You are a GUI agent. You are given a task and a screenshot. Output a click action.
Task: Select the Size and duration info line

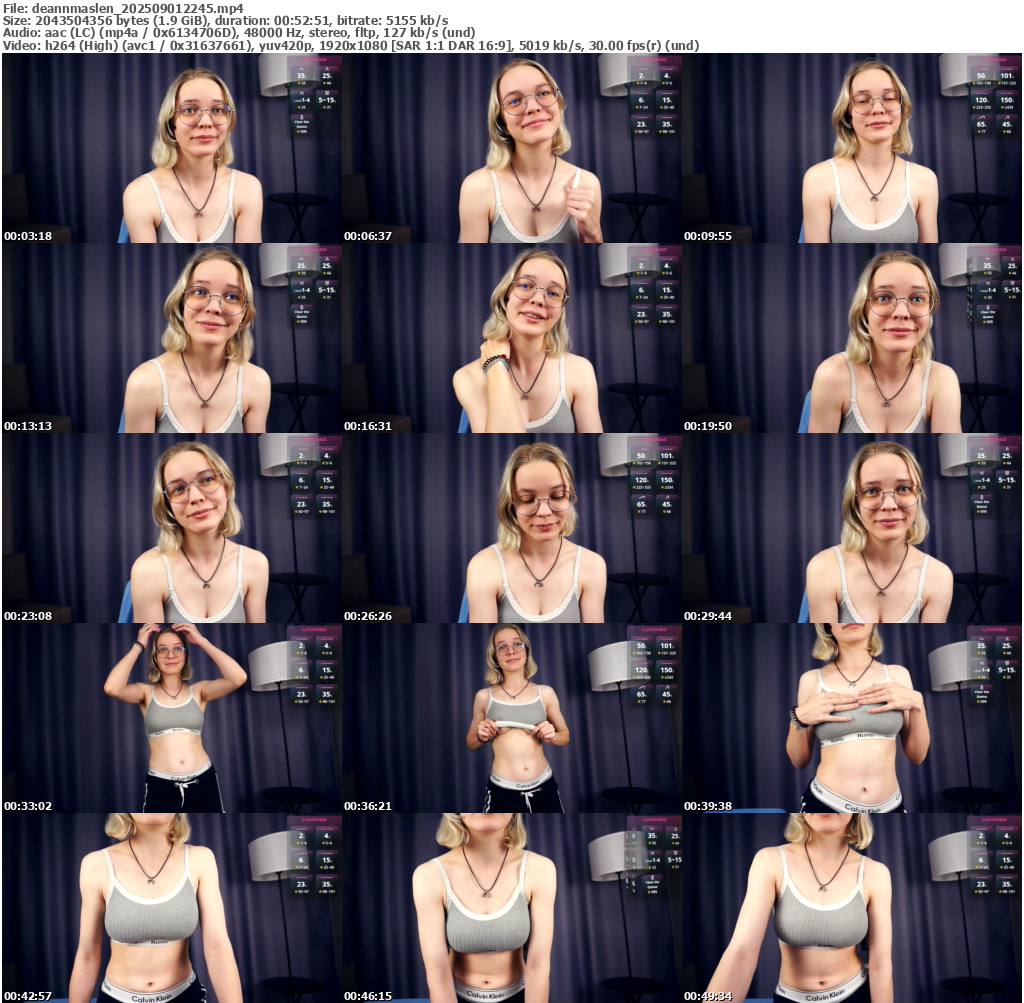(x=225, y=20)
